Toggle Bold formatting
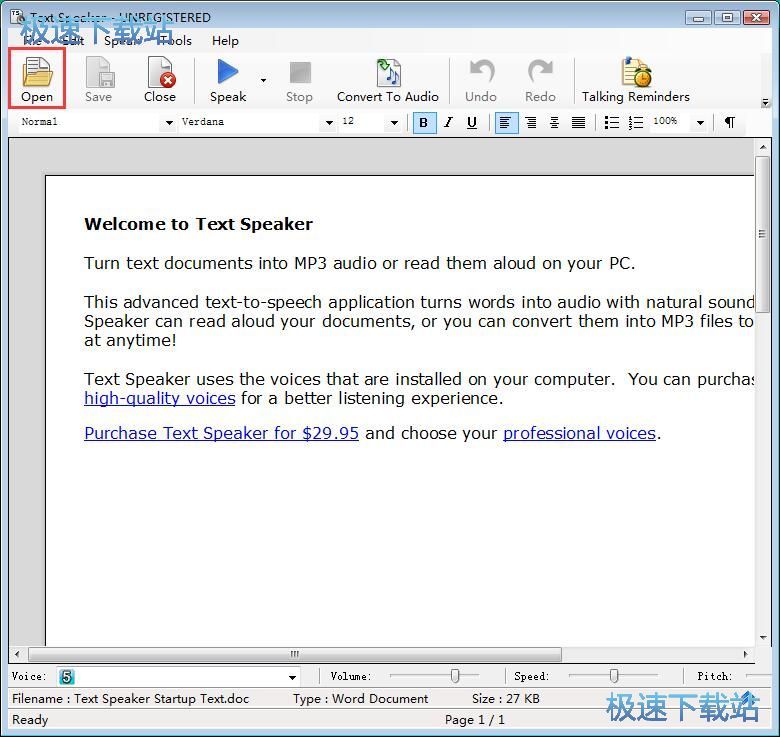Image resolution: width=780 pixels, height=737 pixels. pos(424,122)
